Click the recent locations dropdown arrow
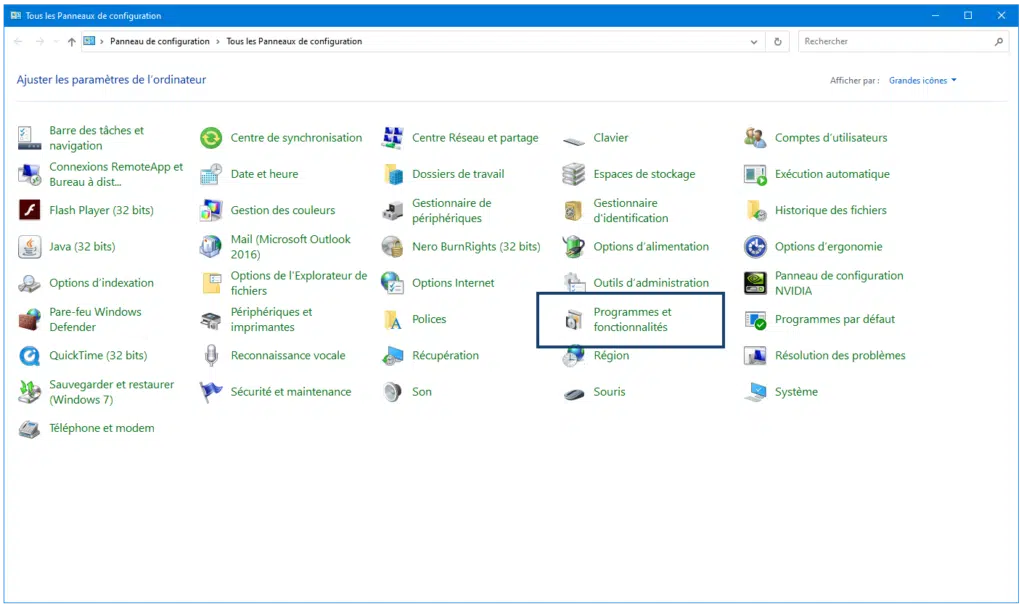The height and width of the screenshot is (609, 1024). pyautogui.click(x=56, y=42)
